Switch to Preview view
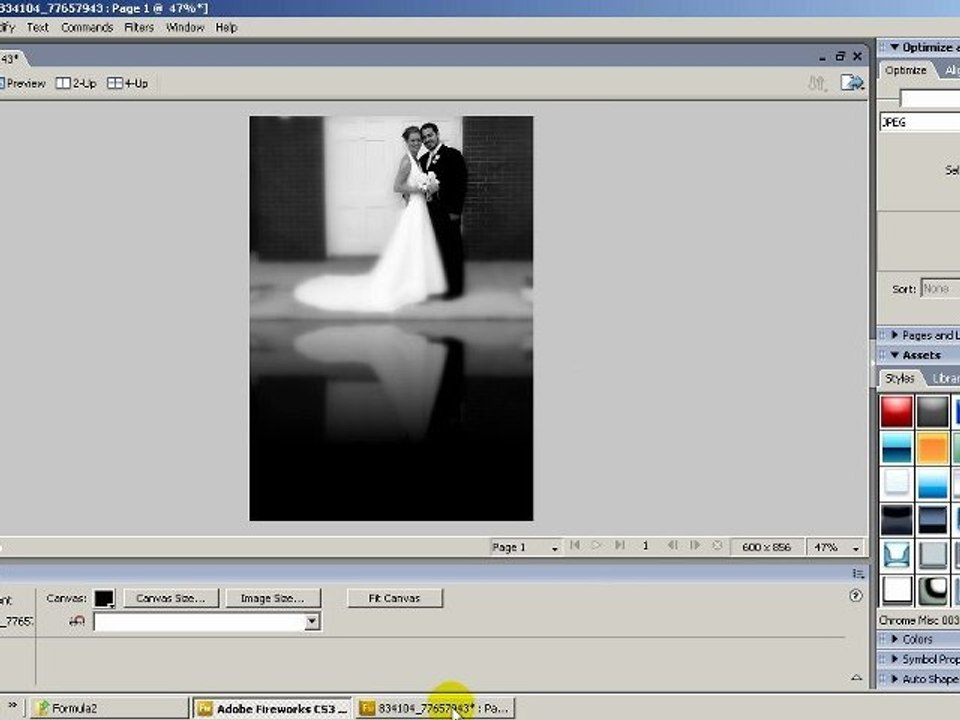This screenshot has height=720, width=960. (22, 83)
